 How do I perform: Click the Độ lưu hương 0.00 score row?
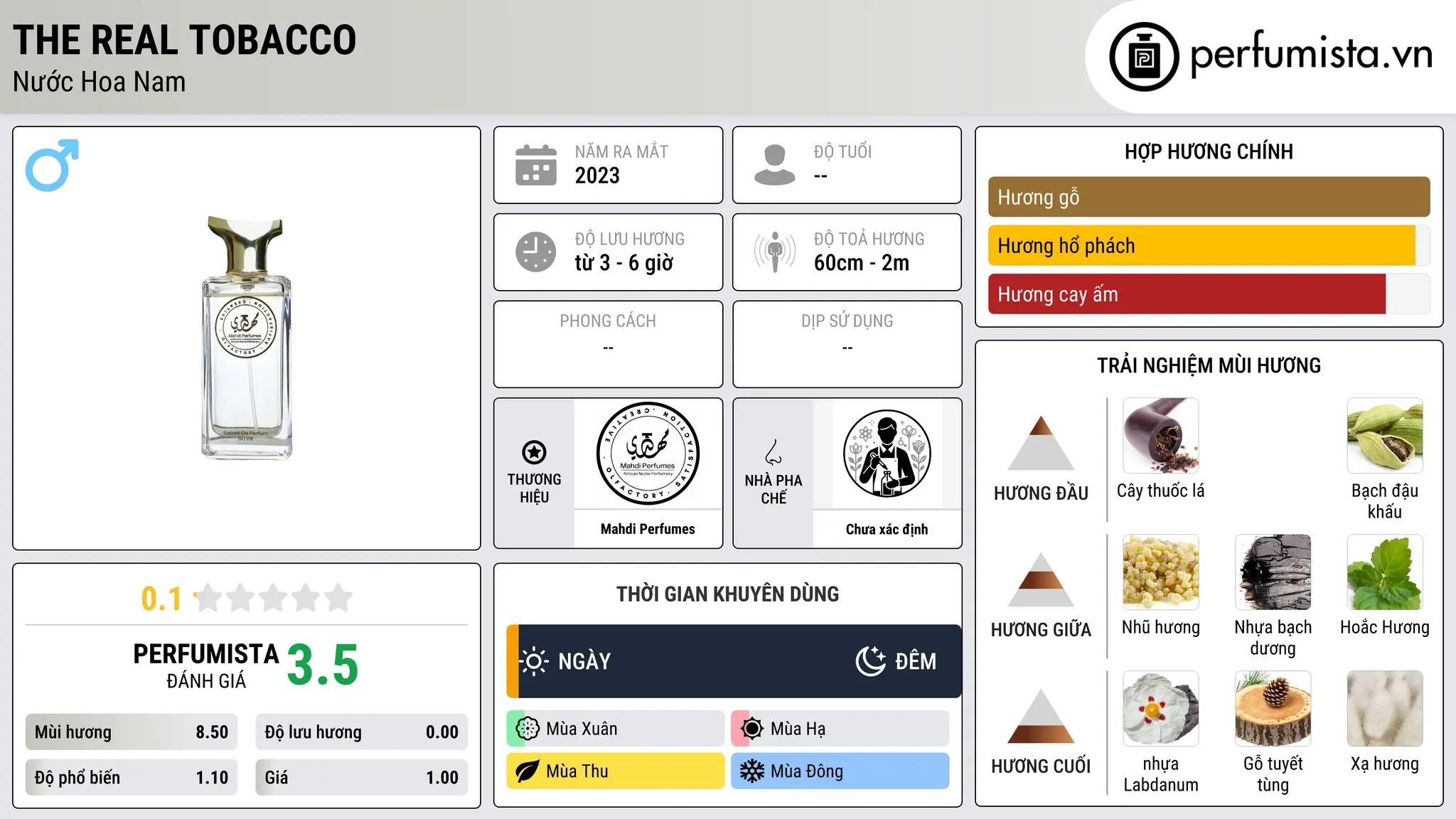click(361, 732)
